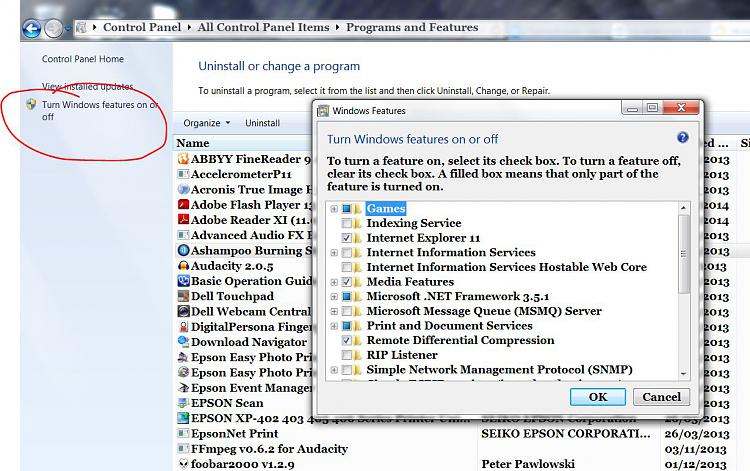This screenshot has width=750, height=471.
Task: Click the Programs and Features breadcrumb
Action: pos(412,27)
